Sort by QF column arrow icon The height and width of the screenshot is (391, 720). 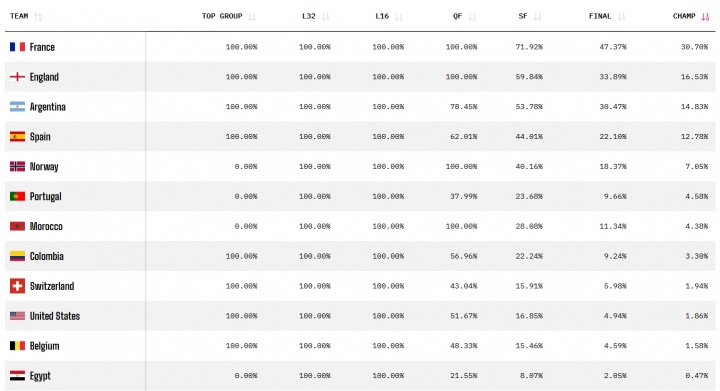tap(472, 17)
